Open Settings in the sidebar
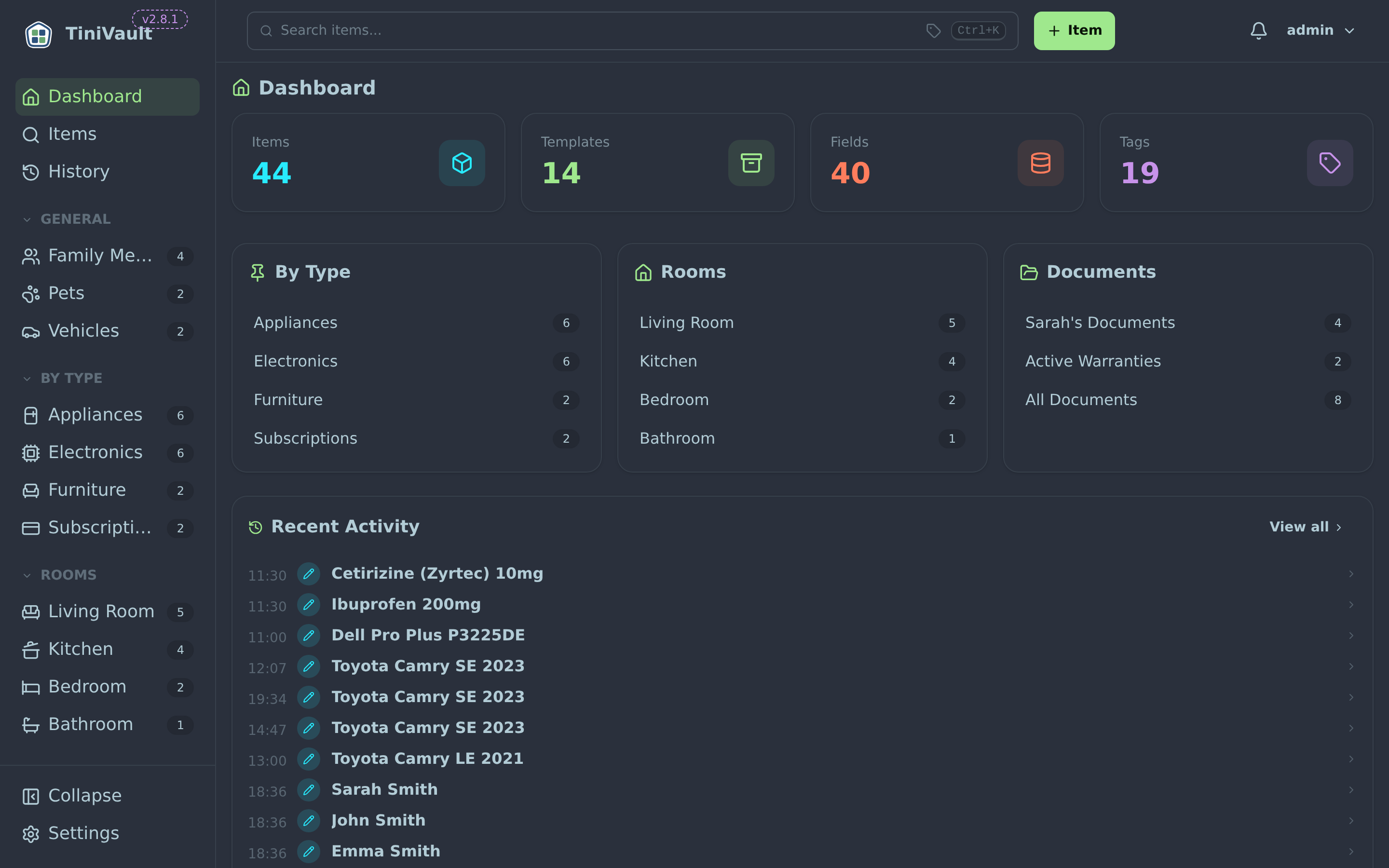Image resolution: width=1389 pixels, height=868 pixels. [x=108, y=834]
